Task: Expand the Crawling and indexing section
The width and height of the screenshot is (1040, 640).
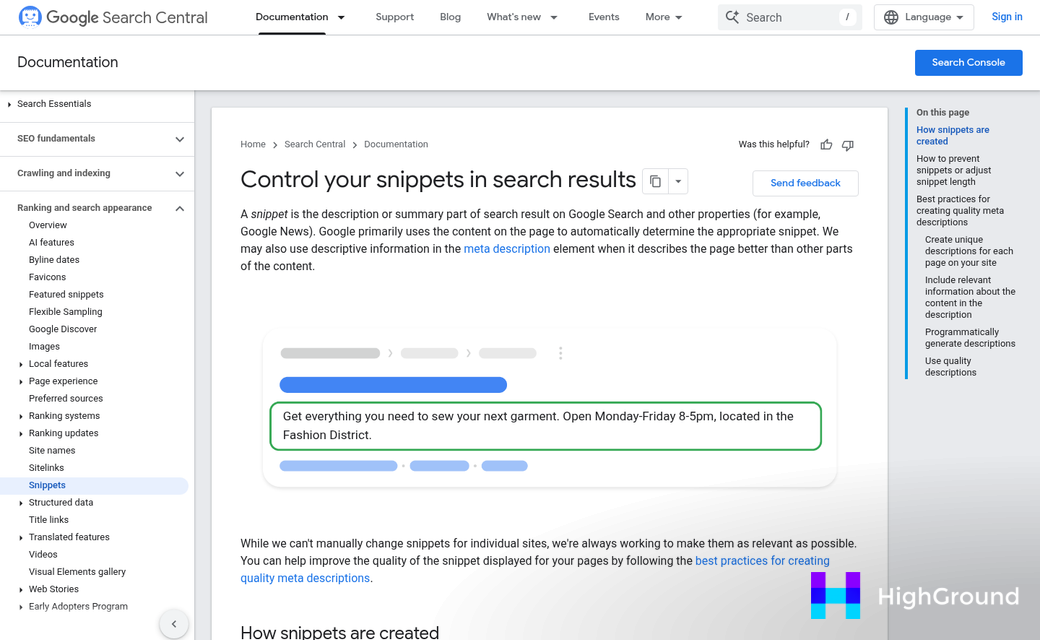Action: click(x=180, y=174)
